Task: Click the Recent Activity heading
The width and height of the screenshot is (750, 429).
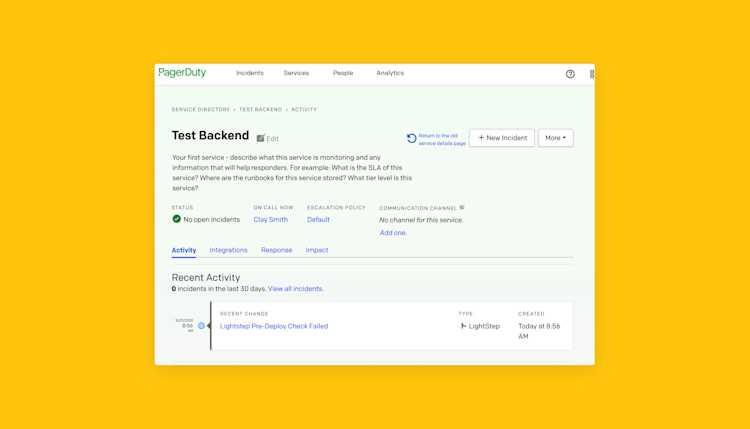Action: (x=206, y=277)
